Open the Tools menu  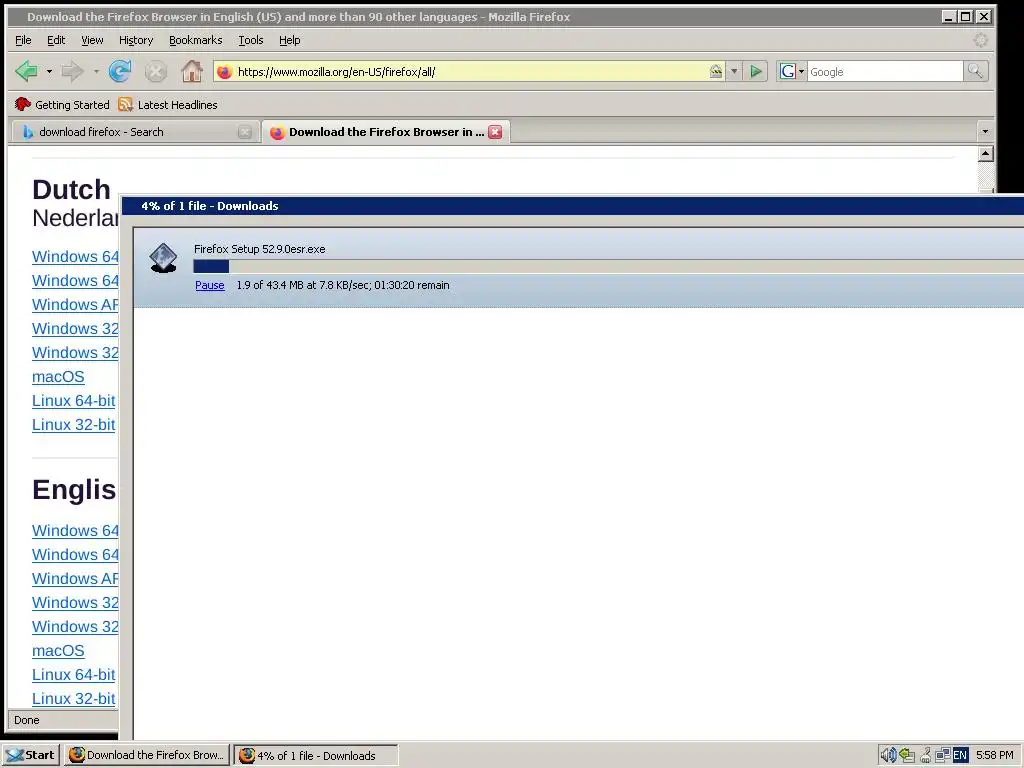pos(251,40)
